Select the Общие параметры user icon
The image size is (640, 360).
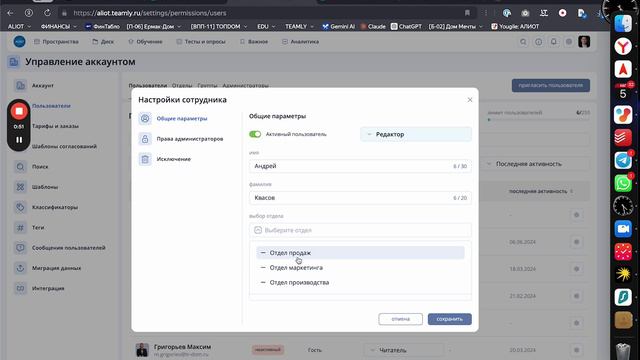(145, 118)
